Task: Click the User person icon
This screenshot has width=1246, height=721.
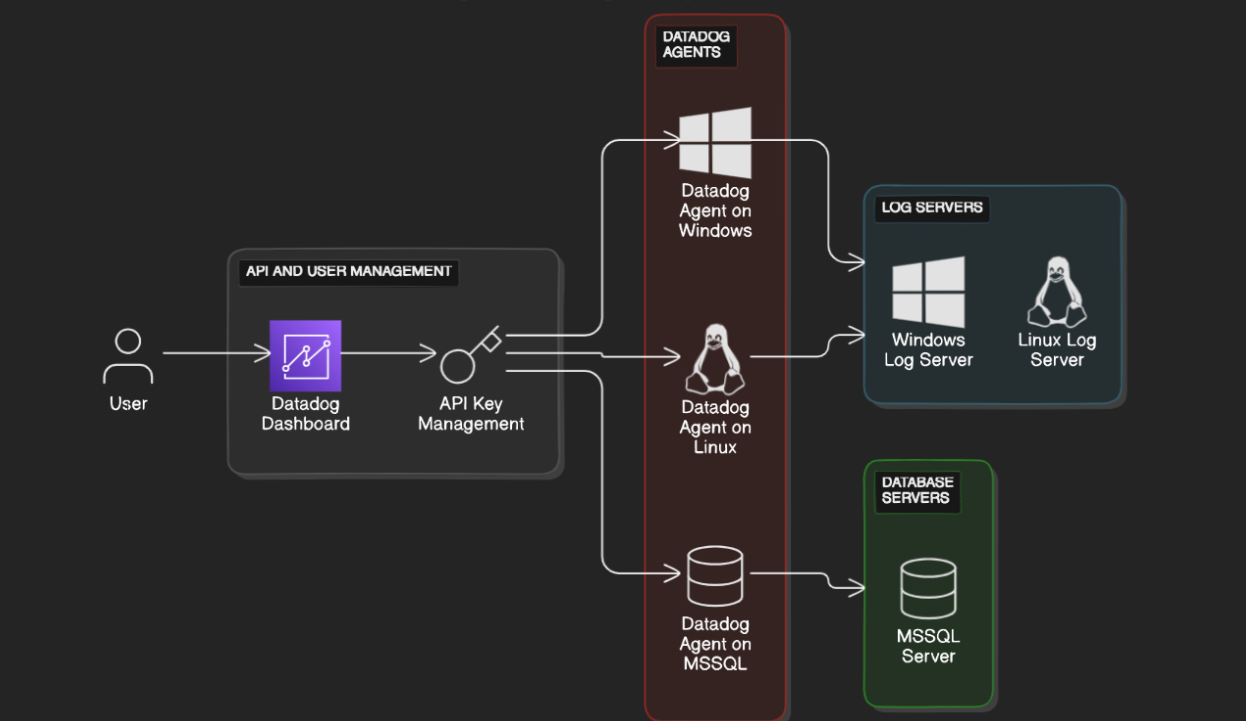Action: (x=128, y=357)
